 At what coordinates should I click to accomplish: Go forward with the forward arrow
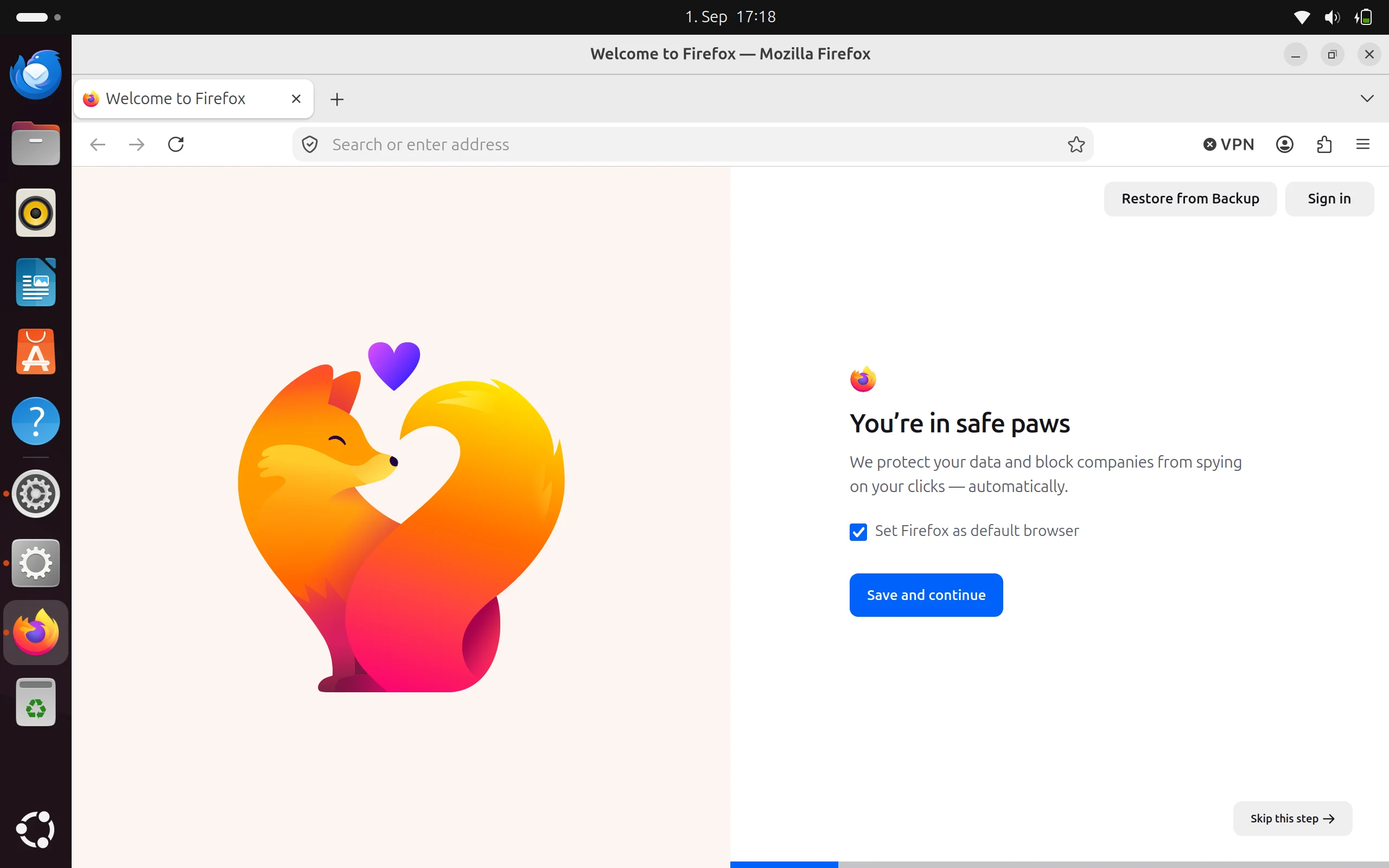click(x=137, y=145)
